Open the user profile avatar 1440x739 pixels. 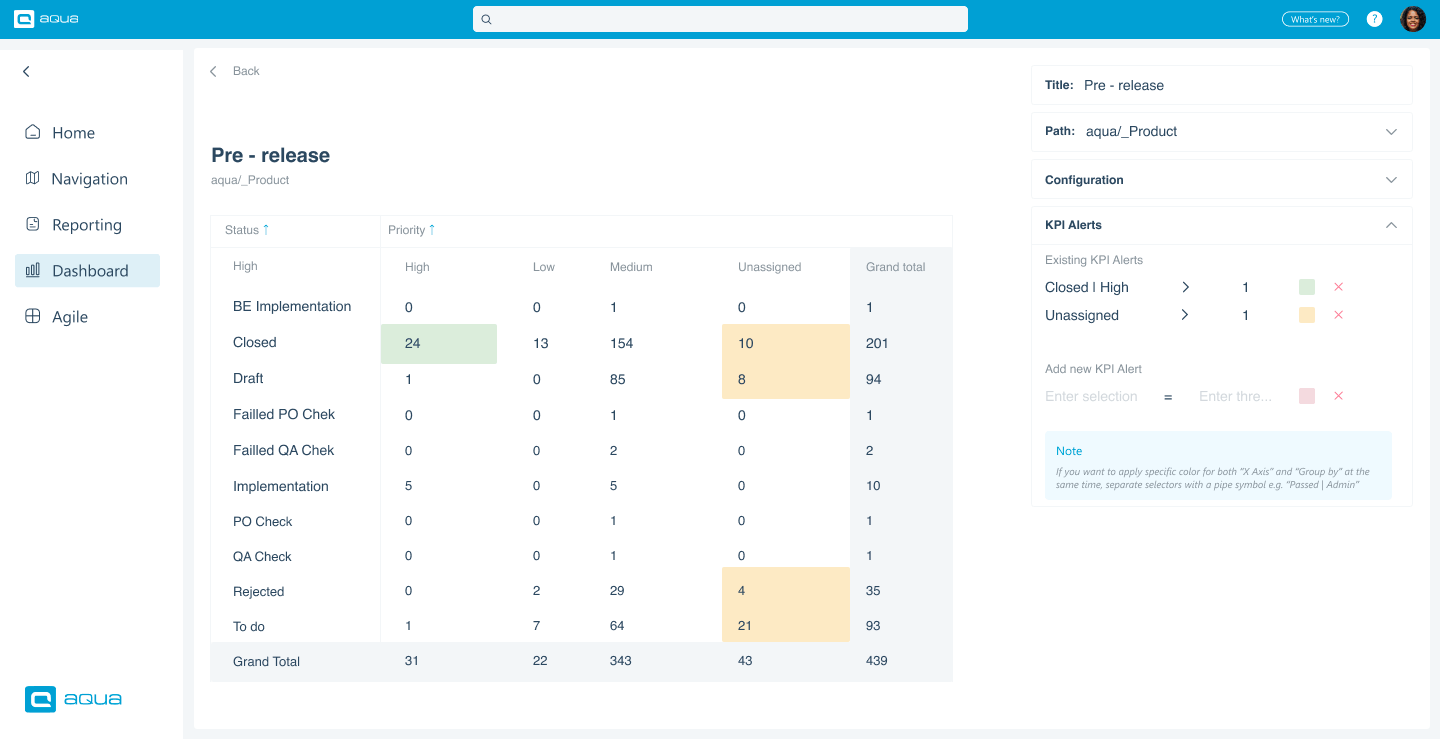coord(1413,19)
